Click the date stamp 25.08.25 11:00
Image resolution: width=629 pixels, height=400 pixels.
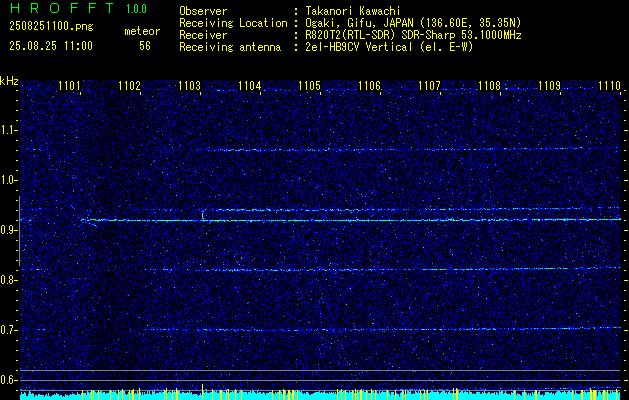51,46
